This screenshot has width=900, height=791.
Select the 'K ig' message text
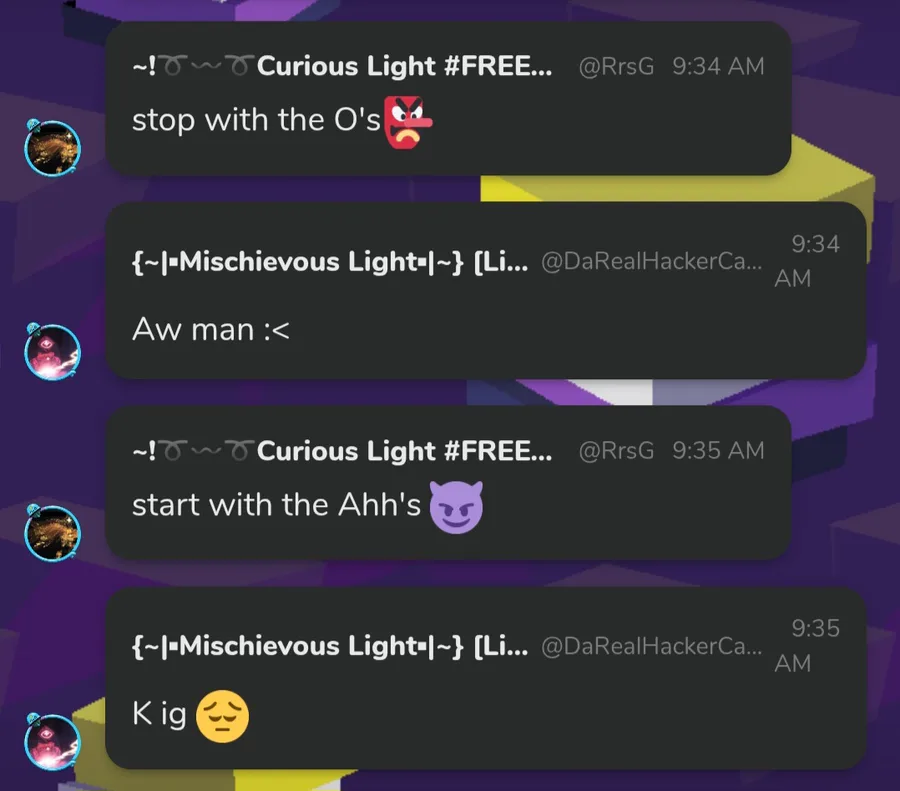159,715
